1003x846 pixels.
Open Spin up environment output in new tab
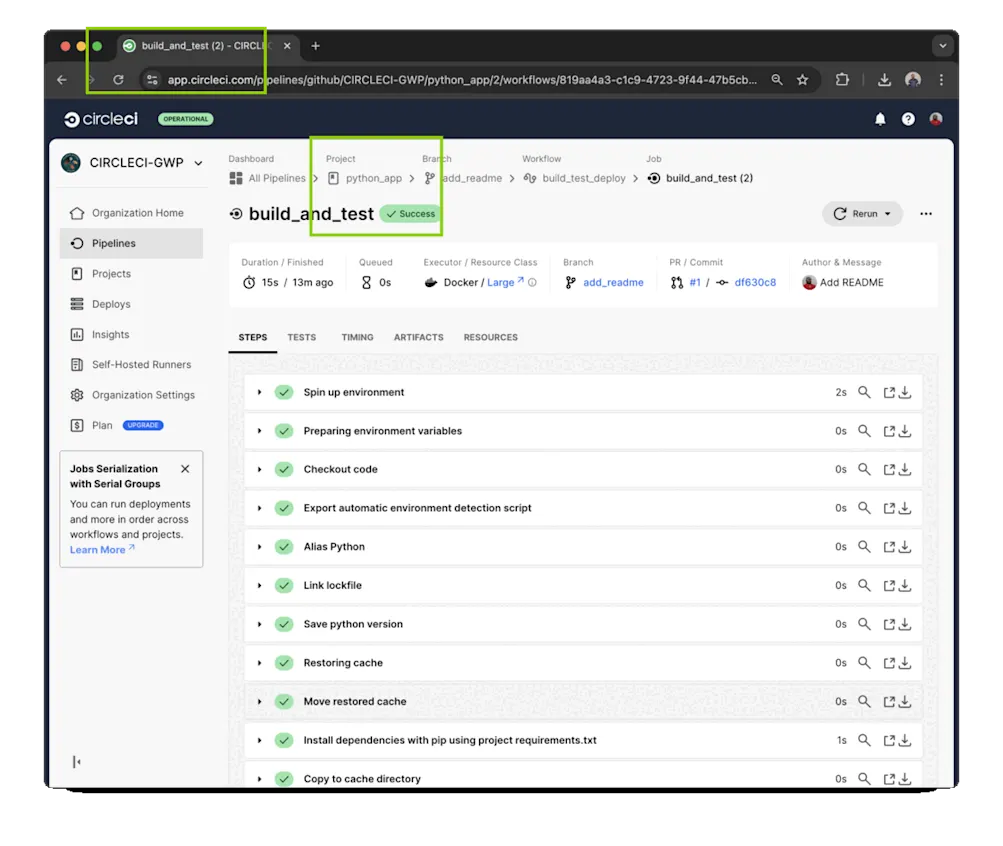pyautogui.click(x=888, y=393)
